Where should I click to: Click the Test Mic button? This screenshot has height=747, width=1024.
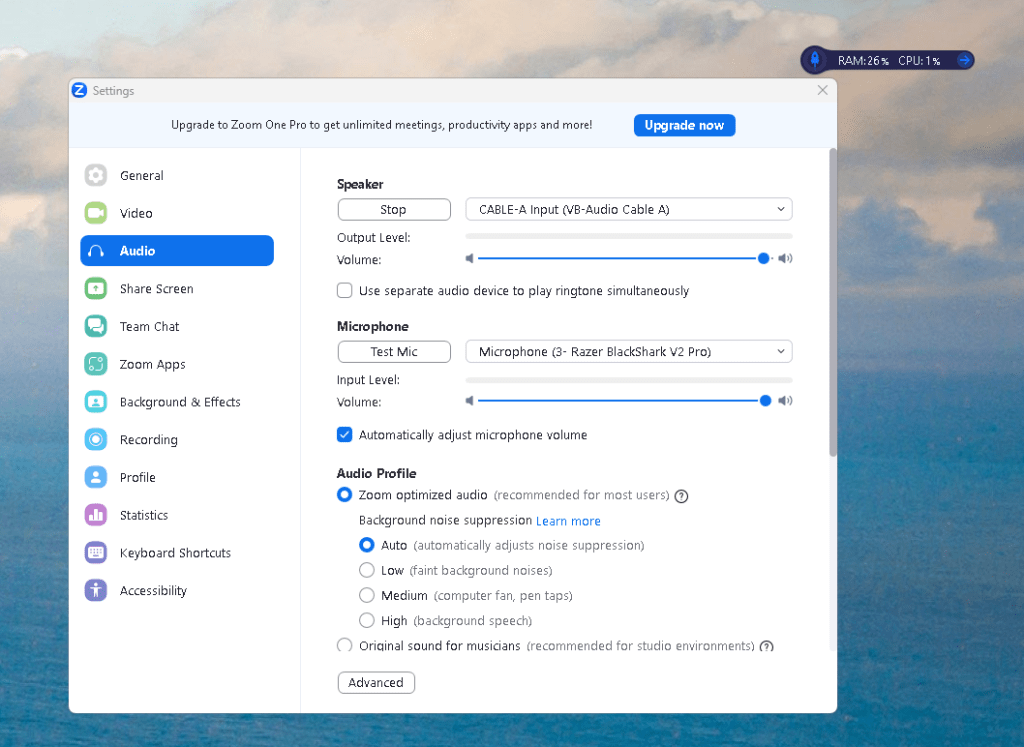(394, 352)
